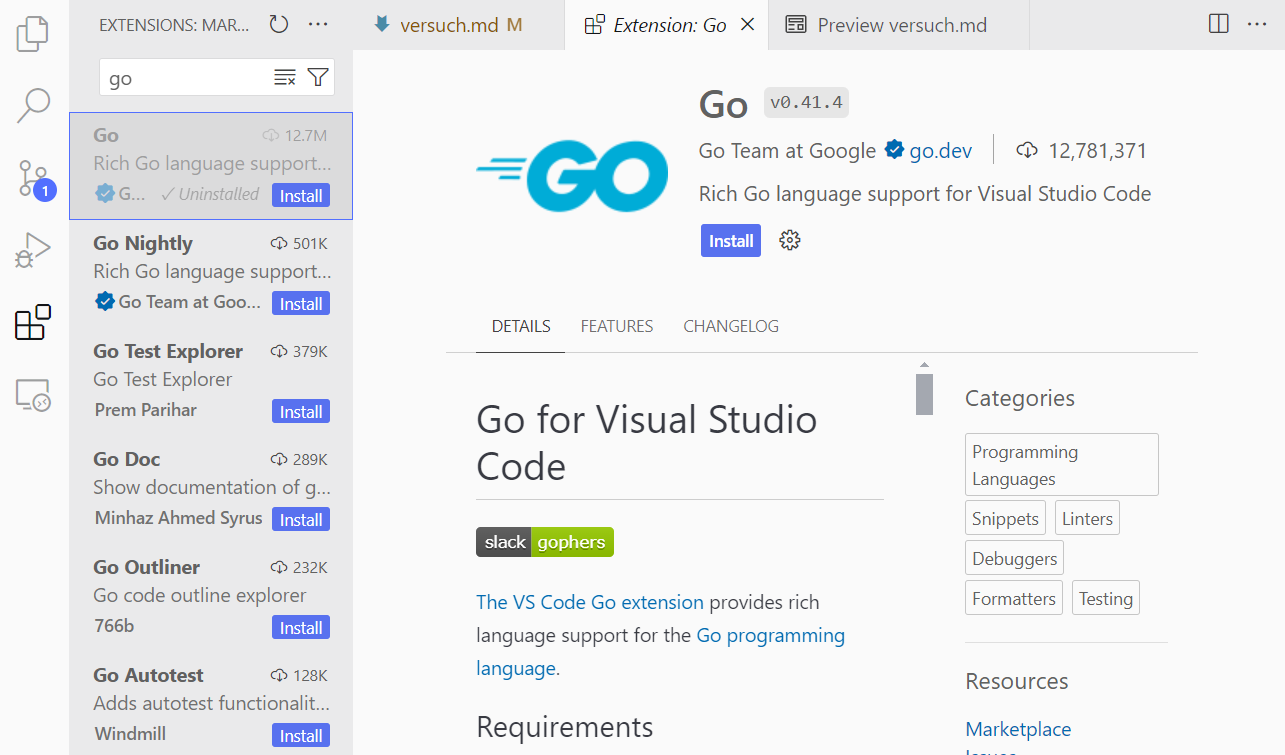This screenshot has width=1285, height=755.
Task: Select Go Doc list item
Action: click(211, 490)
